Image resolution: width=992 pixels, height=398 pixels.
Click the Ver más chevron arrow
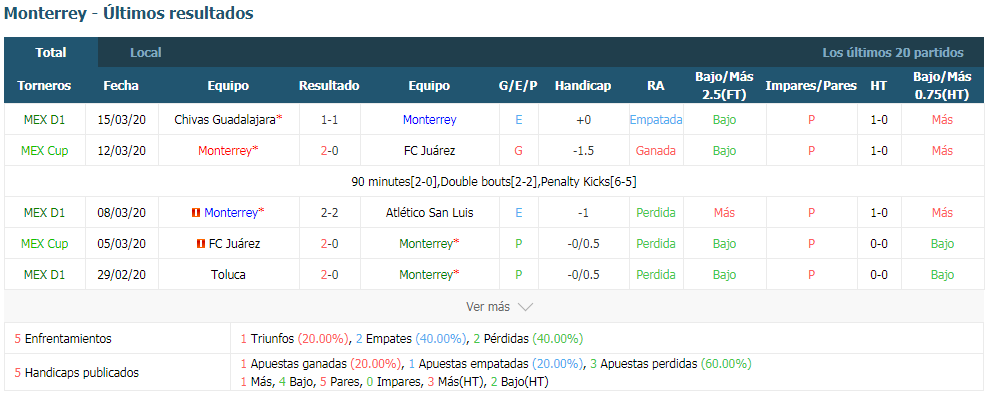[525, 307]
